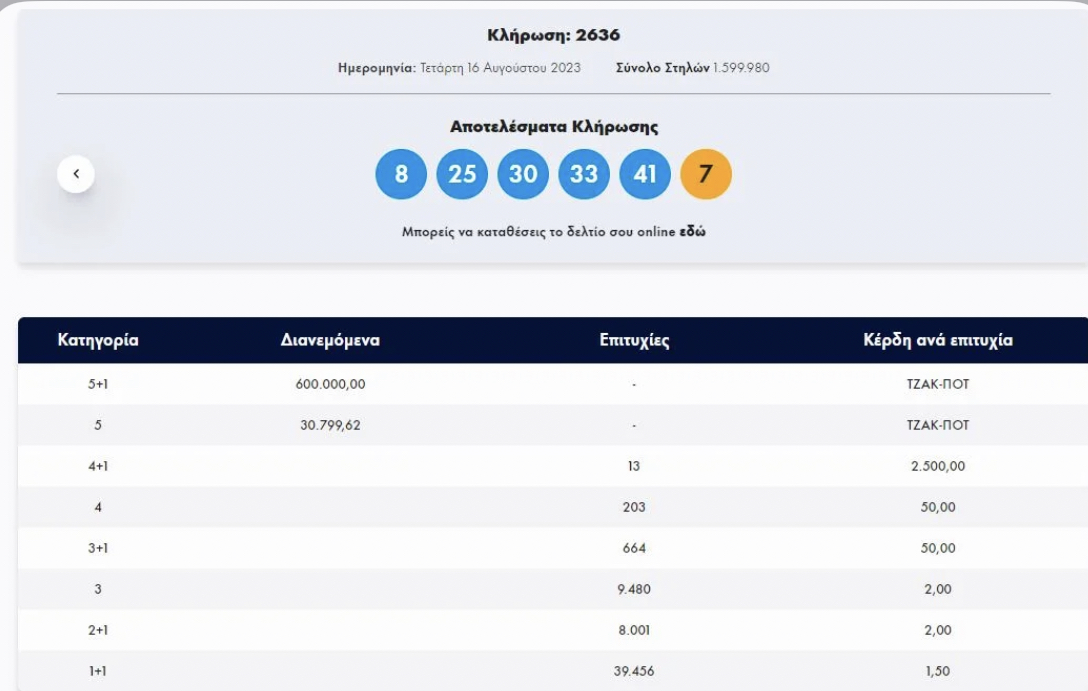Select the blue ball number 25
Viewport: 1088px width, 691px height.
coord(462,174)
